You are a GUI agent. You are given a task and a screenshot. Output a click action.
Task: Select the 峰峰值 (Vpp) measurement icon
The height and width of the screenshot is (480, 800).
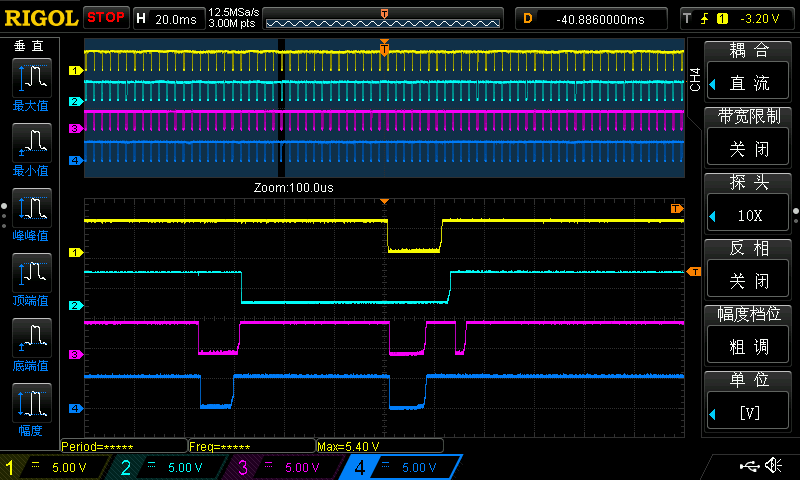tap(32, 208)
